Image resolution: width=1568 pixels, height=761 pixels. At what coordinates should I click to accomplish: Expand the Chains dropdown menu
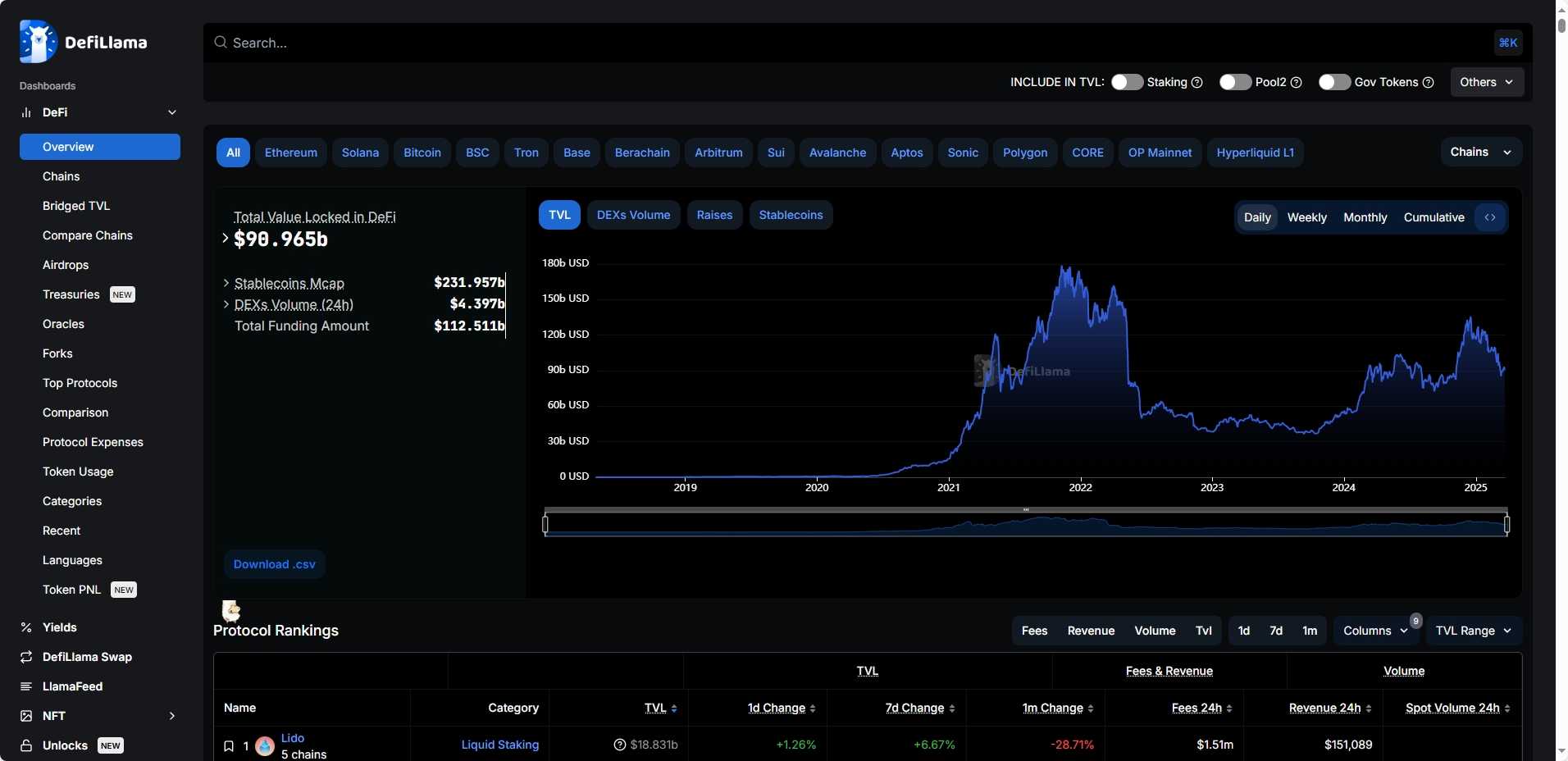pyautogui.click(x=1480, y=152)
